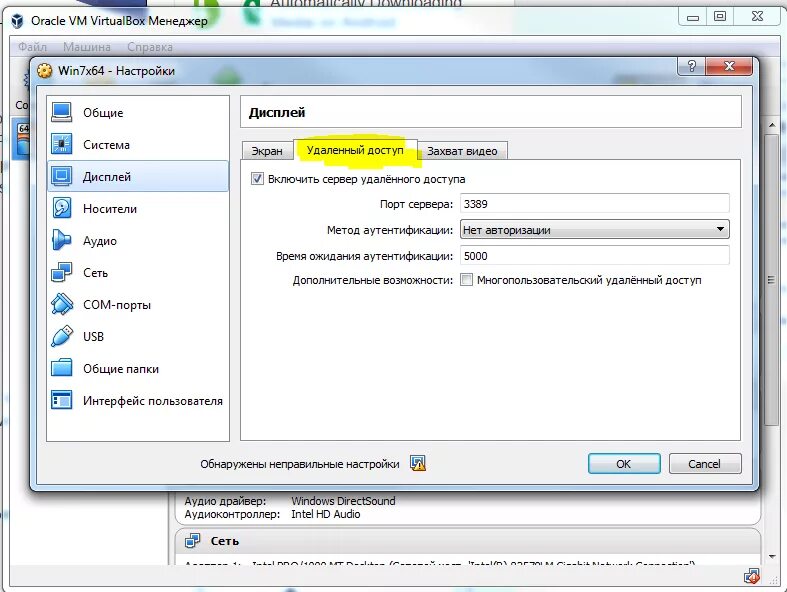Screen dimensions: 787x592
Task: Open the Справка menu
Action: point(150,47)
